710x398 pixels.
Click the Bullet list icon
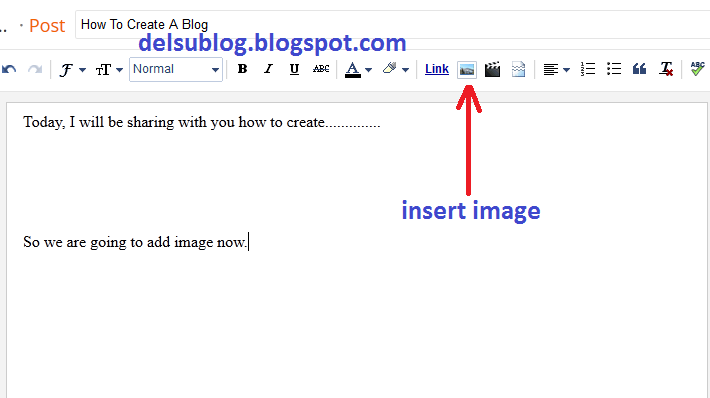point(614,69)
